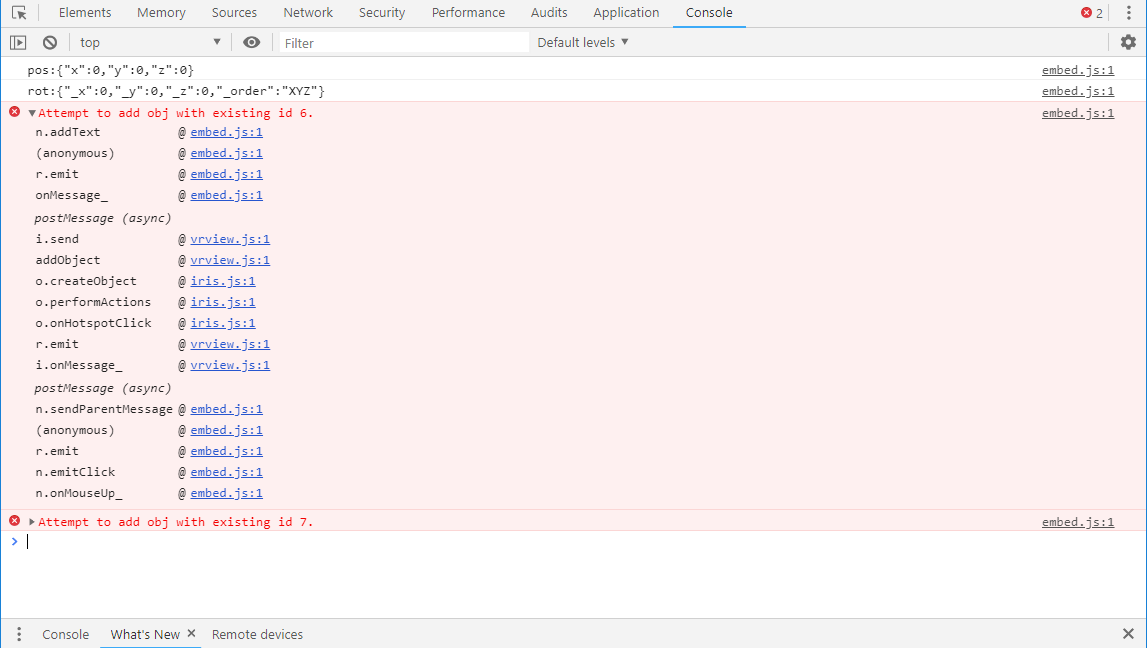Select the What's New drawer tab
The width and height of the screenshot is (1147, 648).
[x=145, y=634]
